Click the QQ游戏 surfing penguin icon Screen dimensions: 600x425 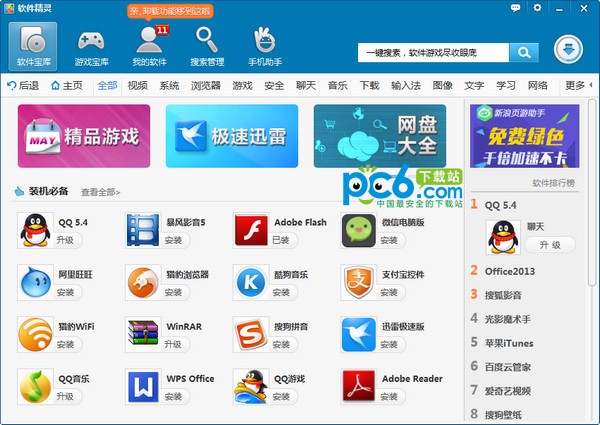tap(251, 386)
